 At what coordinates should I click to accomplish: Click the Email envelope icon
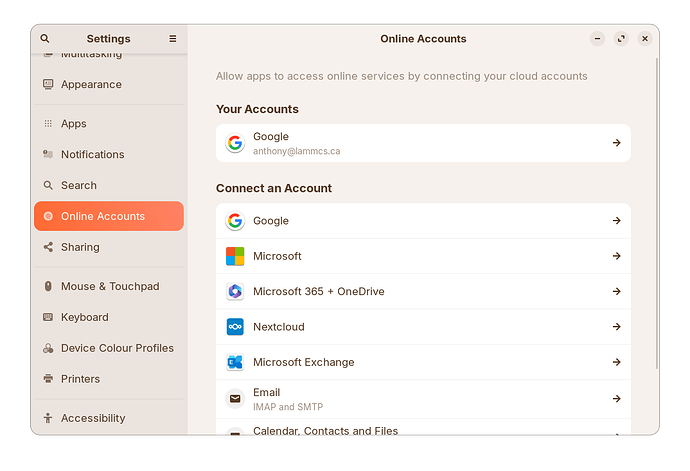235,398
